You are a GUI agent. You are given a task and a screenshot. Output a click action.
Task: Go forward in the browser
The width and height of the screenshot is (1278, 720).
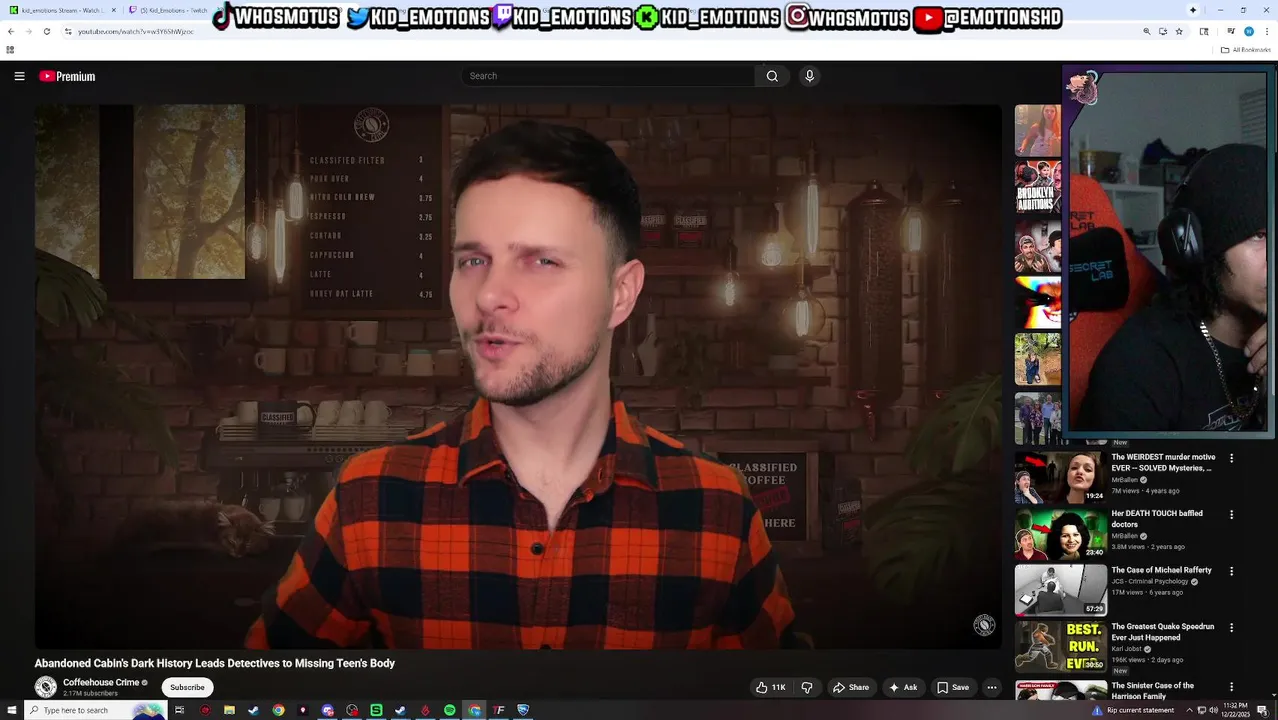(29, 31)
